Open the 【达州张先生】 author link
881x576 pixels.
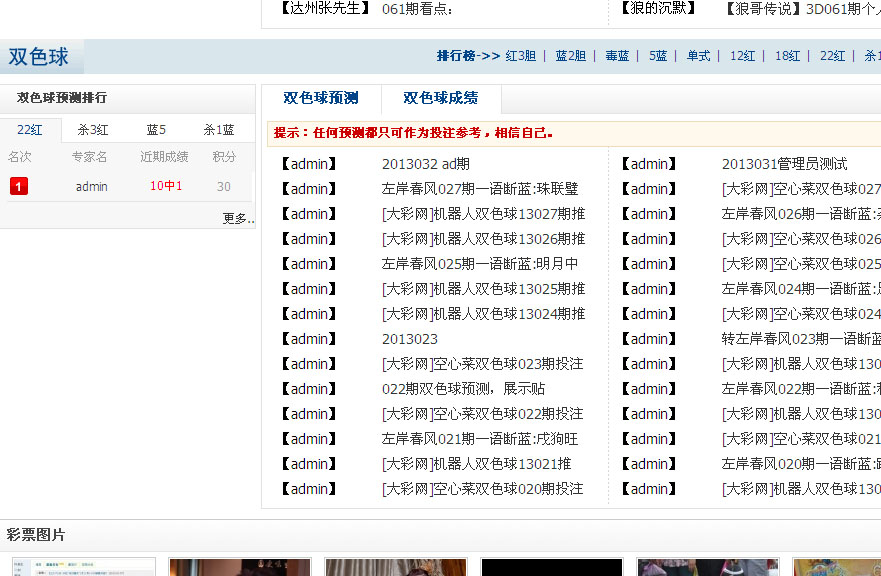tap(325, 8)
